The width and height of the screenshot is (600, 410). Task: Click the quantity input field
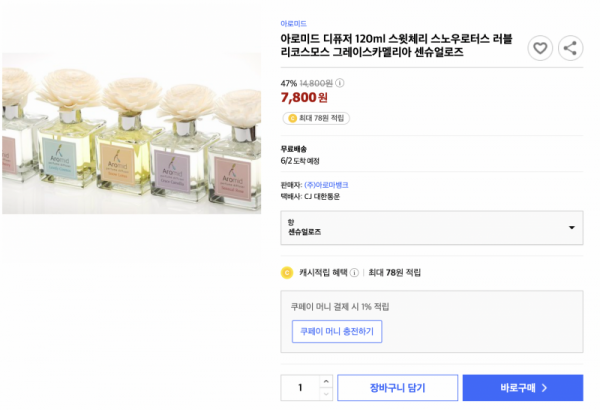(x=300, y=388)
